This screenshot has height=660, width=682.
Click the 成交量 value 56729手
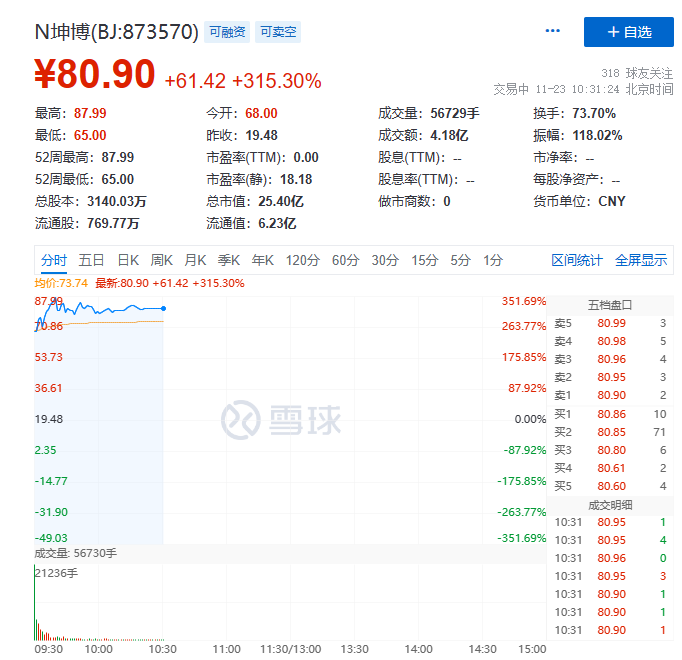455,114
